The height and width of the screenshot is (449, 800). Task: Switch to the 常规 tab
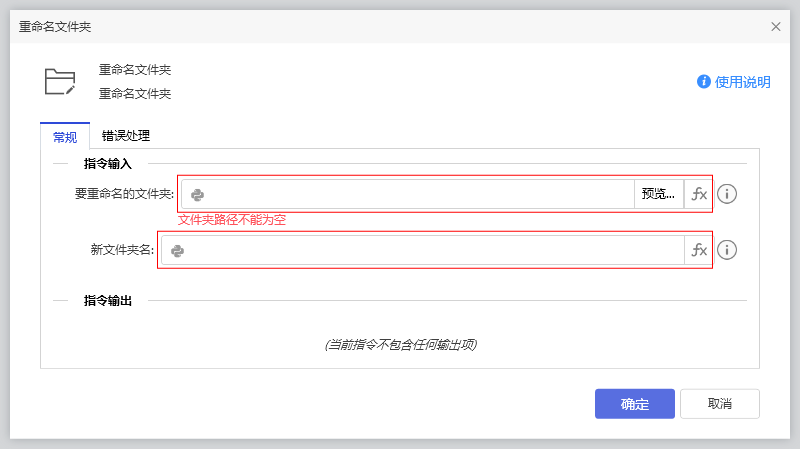pyautogui.click(x=65, y=137)
